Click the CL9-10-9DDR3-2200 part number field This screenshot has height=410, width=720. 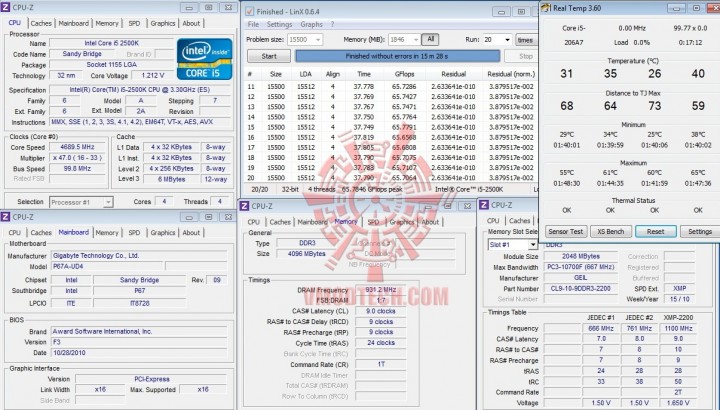point(580,288)
